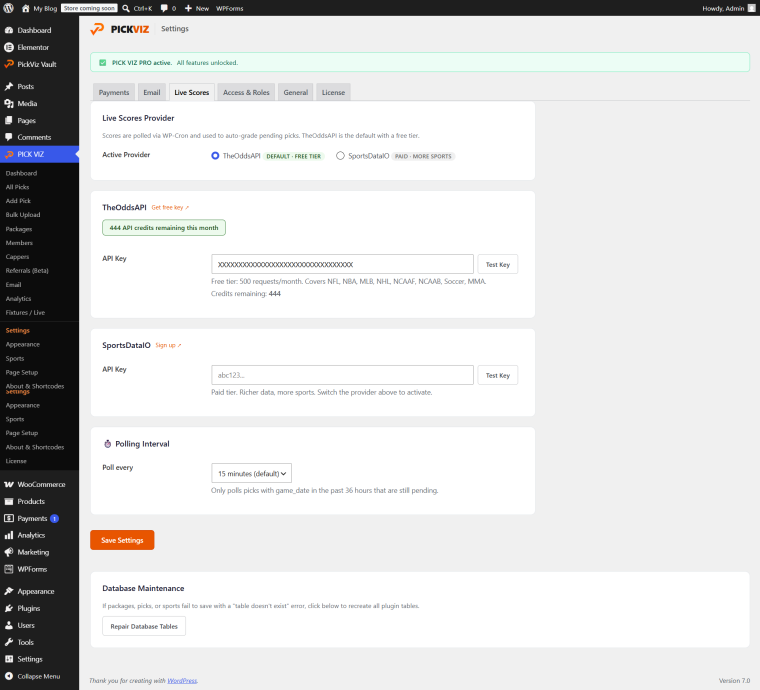This screenshot has height=690, width=760.
Task: Click the Posts pin icon
Action: click(9, 86)
